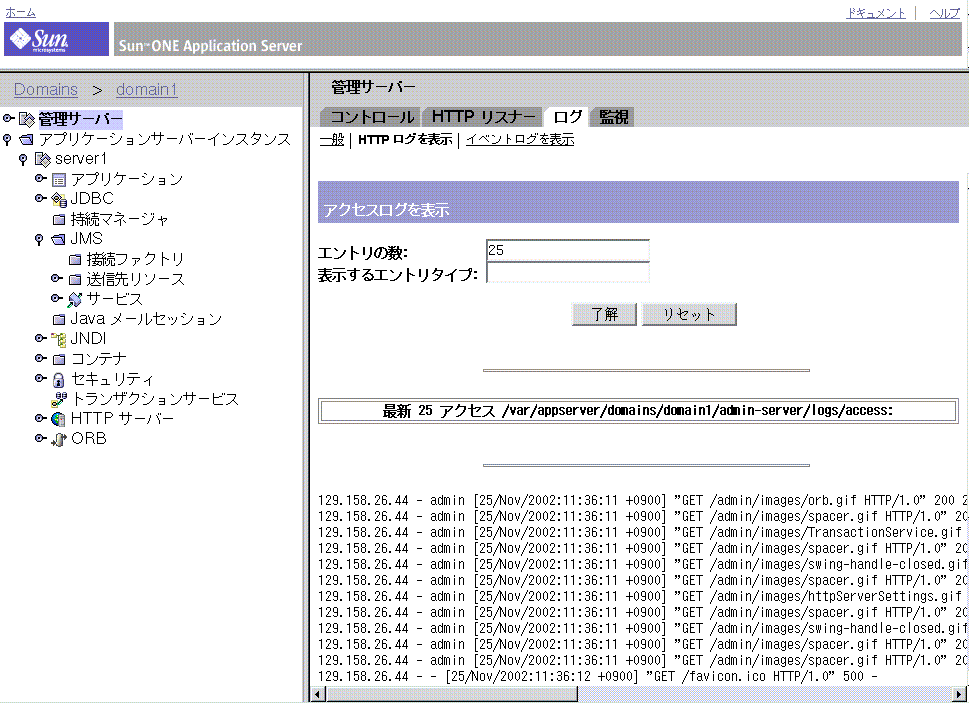The width and height of the screenshot is (969, 703).
Task: Collapse the JMS node handle
Action: click(x=39, y=240)
